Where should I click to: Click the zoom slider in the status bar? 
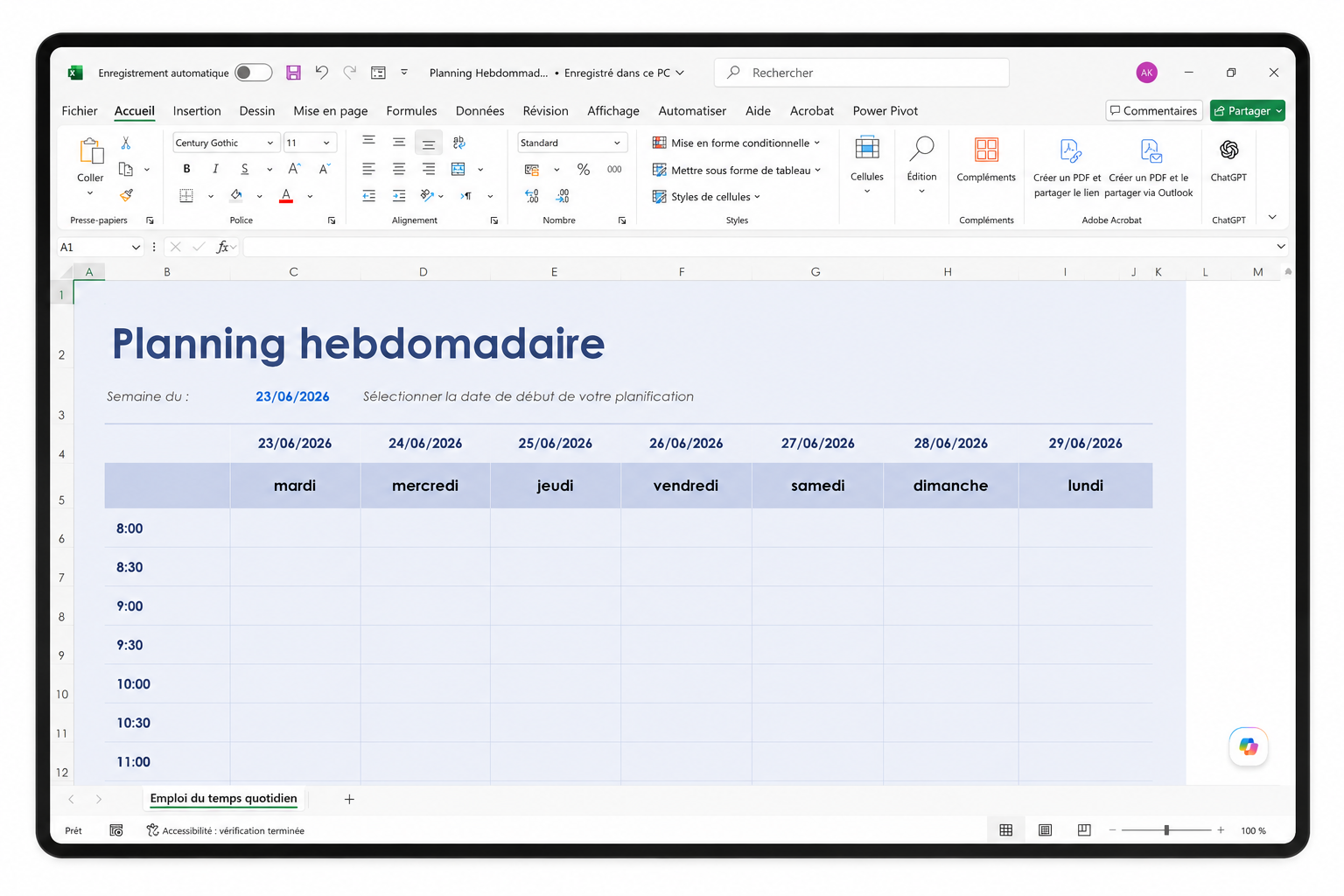1166,830
